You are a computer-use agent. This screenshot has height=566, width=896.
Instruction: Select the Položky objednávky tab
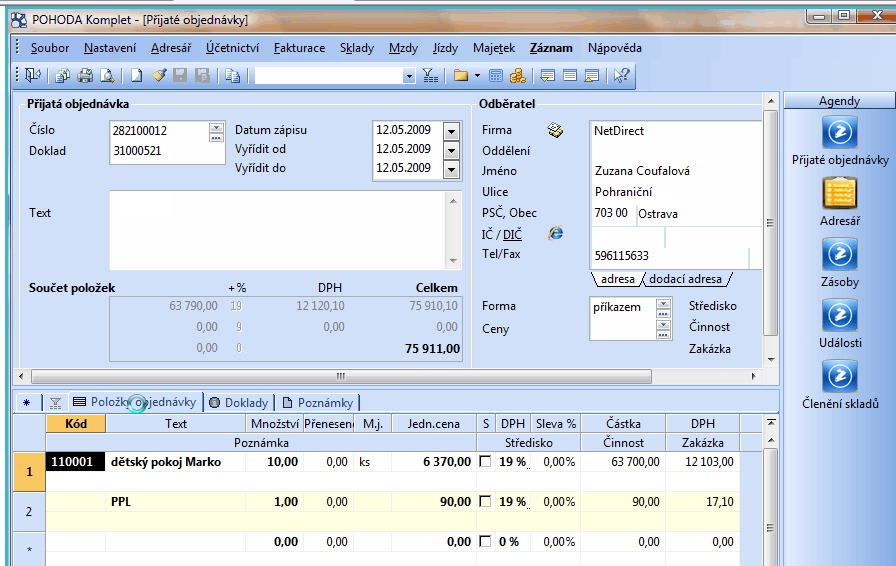[135, 402]
